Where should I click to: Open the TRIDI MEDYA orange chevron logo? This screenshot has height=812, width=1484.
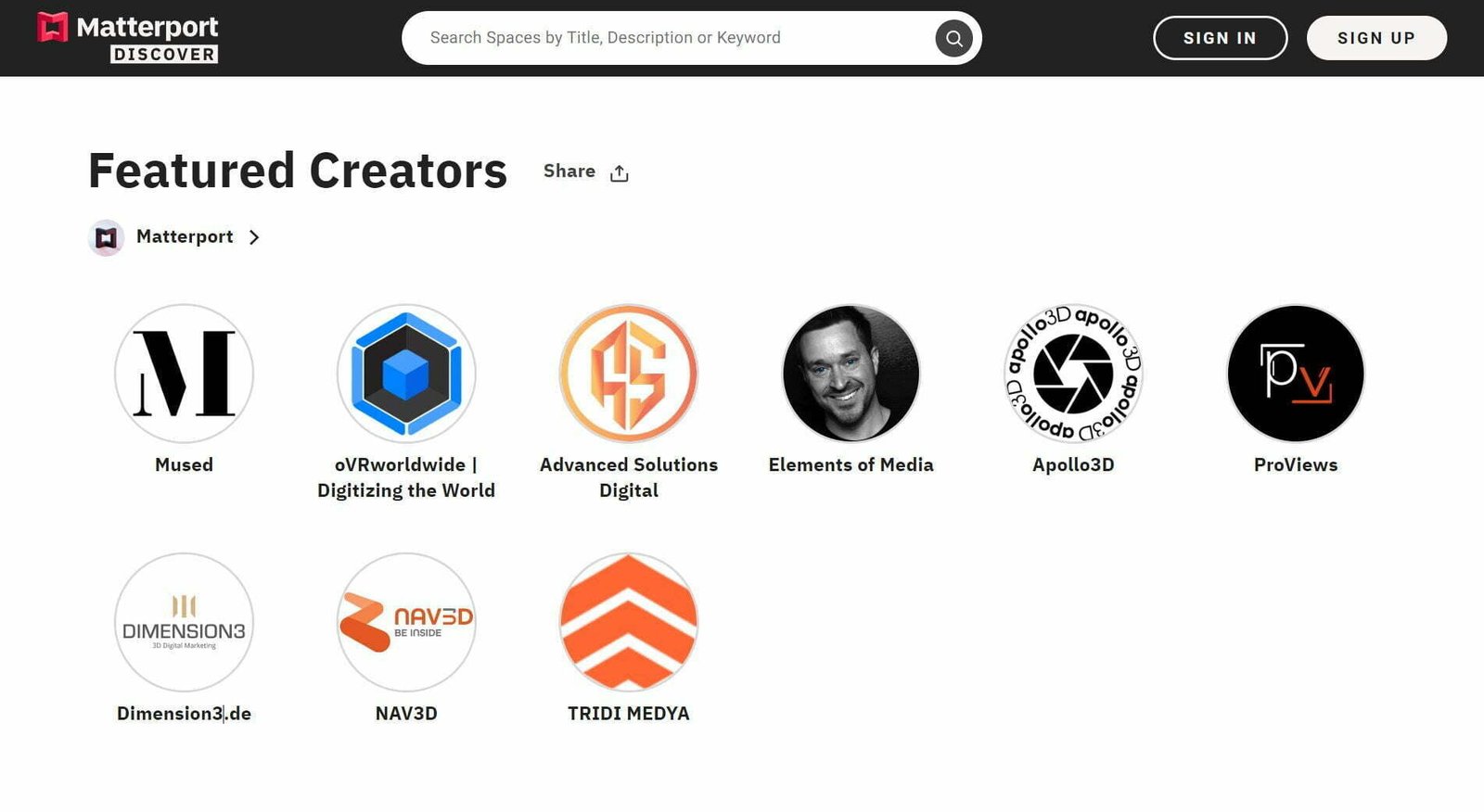[629, 622]
